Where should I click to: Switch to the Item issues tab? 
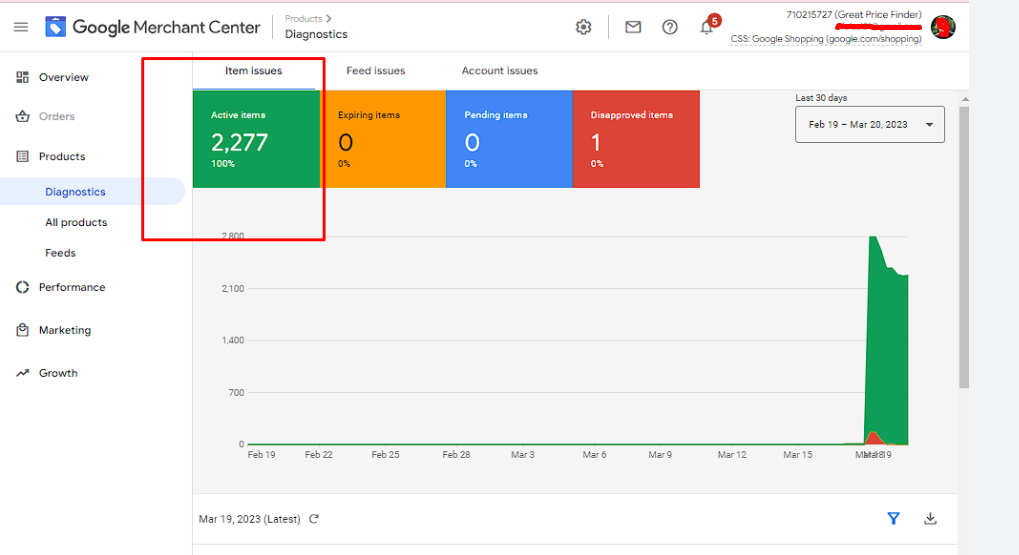pos(253,71)
